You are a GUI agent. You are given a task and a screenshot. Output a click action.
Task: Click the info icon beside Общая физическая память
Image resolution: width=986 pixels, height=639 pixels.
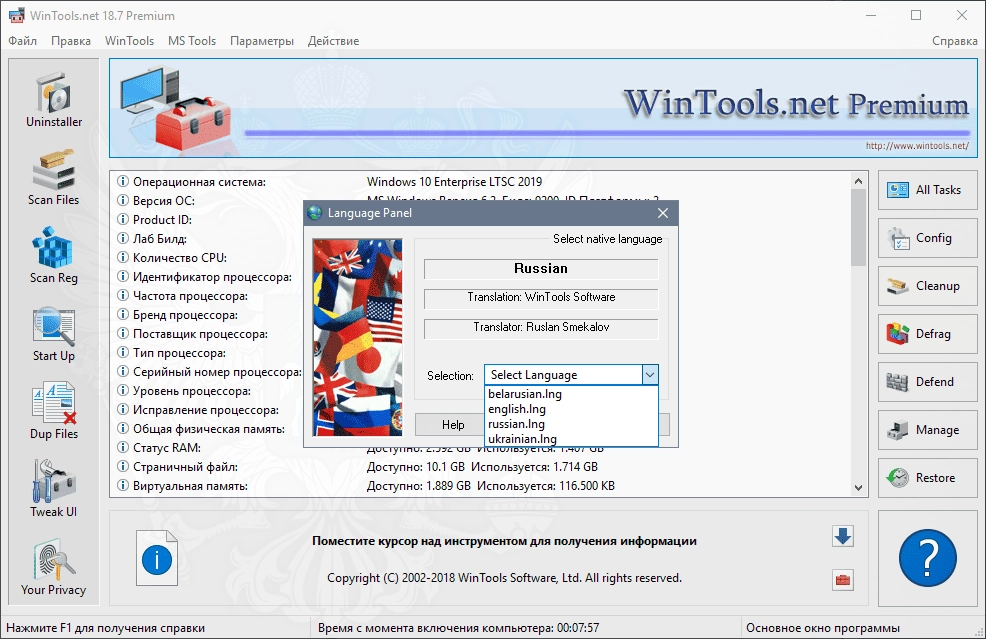[123, 429]
